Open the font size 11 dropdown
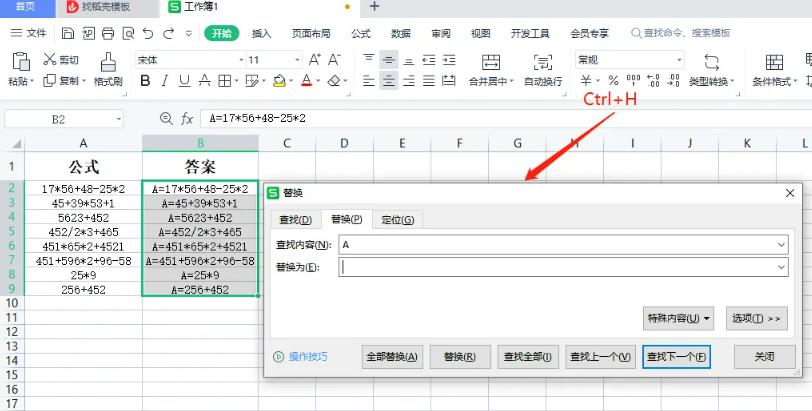Image resolution: width=812 pixels, height=411 pixels. (x=297, y=60)
